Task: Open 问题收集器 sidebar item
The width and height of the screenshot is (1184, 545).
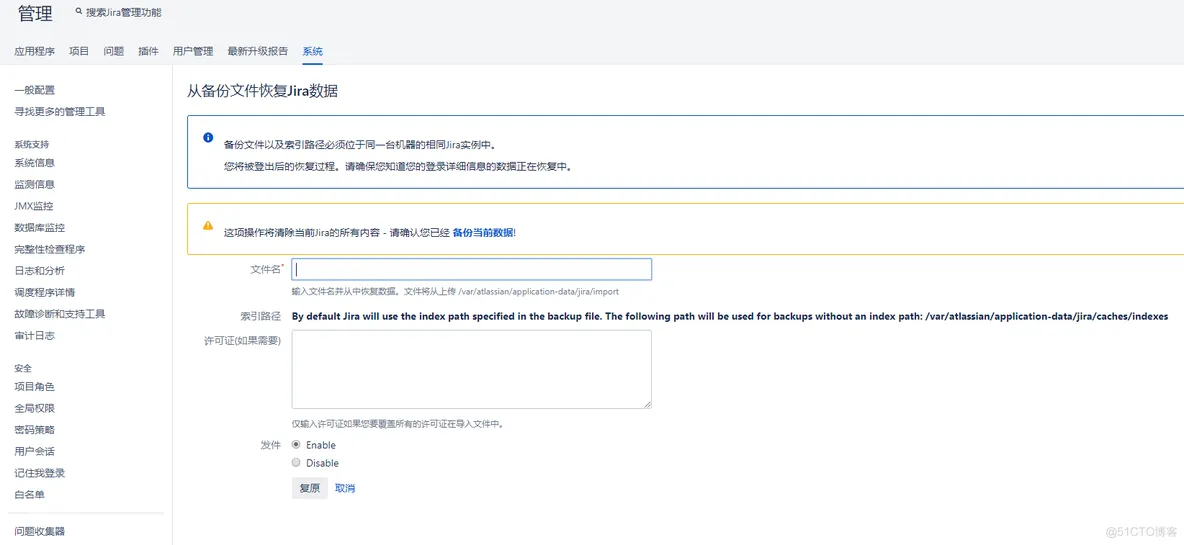Action: pyautogui.click(x=39, y=531)
